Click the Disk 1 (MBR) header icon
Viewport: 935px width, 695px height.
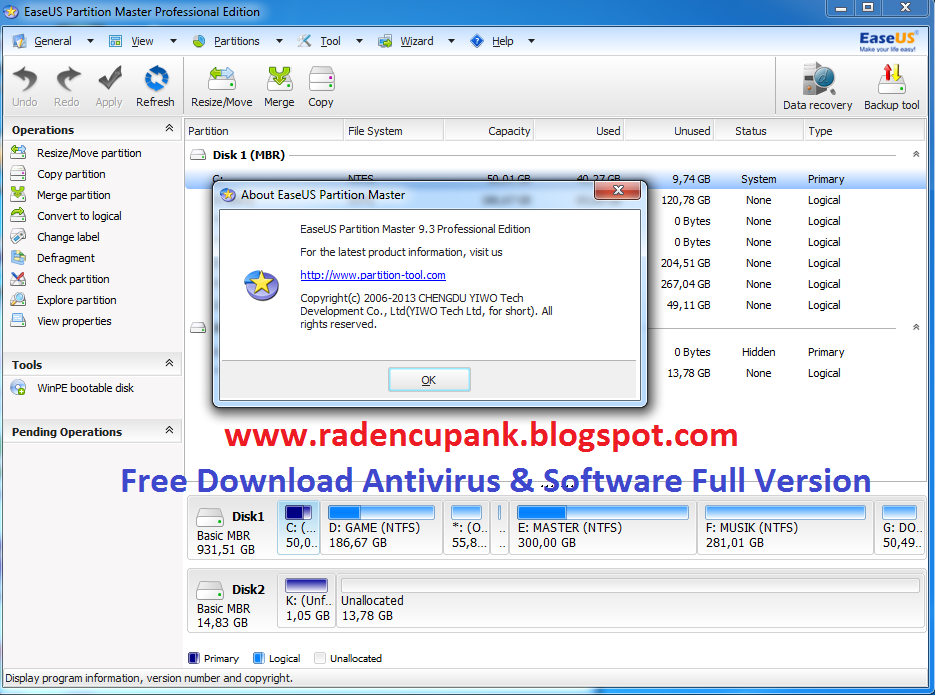tap(198, 155)
